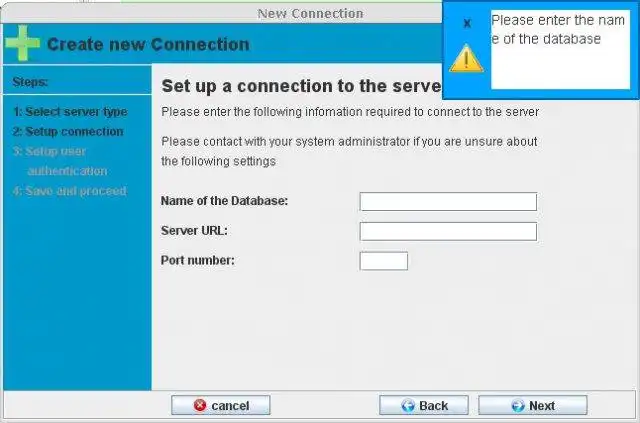This screenshot has height=423, width=640.
Task: Click the 'Port number:' label
Action: click(x=198, y=260)
